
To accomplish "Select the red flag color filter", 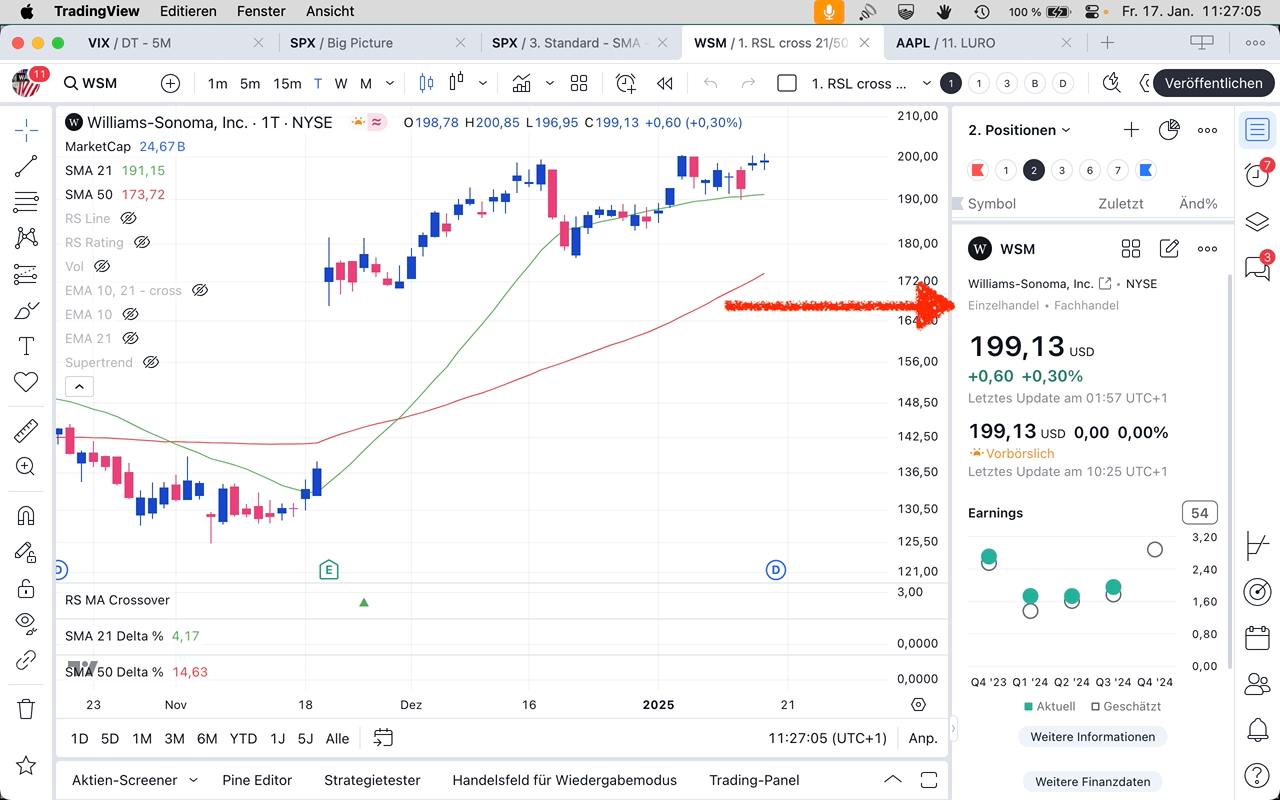I will [978, 171].
